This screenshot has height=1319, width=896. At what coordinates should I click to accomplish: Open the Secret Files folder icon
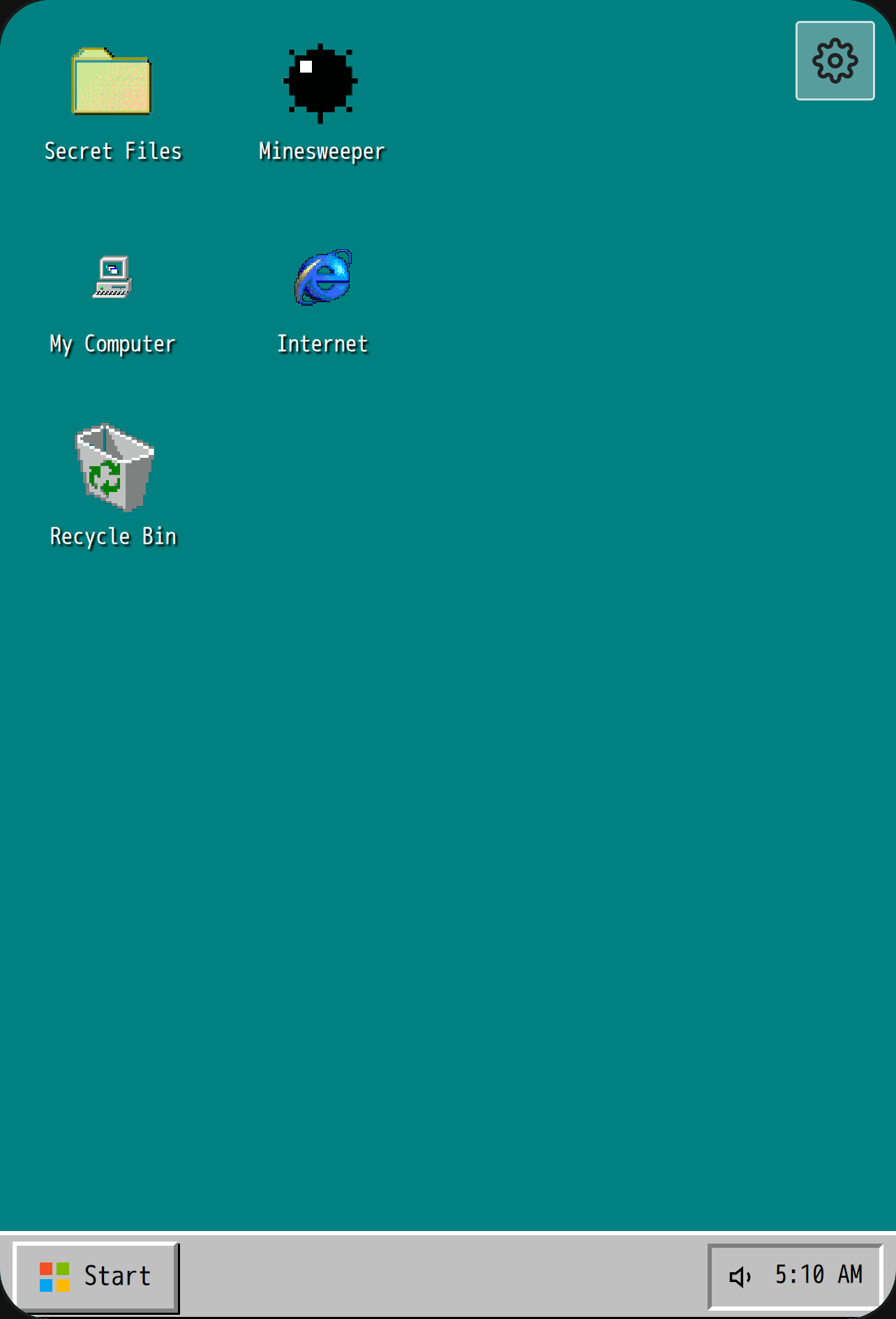112,82
